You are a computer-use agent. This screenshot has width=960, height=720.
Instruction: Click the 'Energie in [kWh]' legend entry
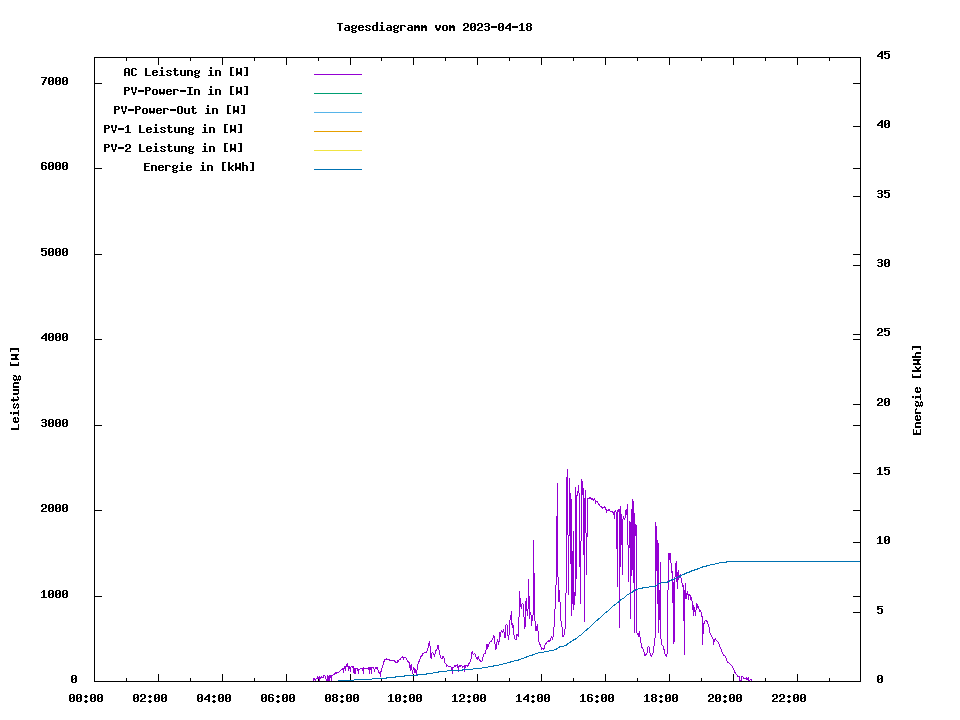199,167
